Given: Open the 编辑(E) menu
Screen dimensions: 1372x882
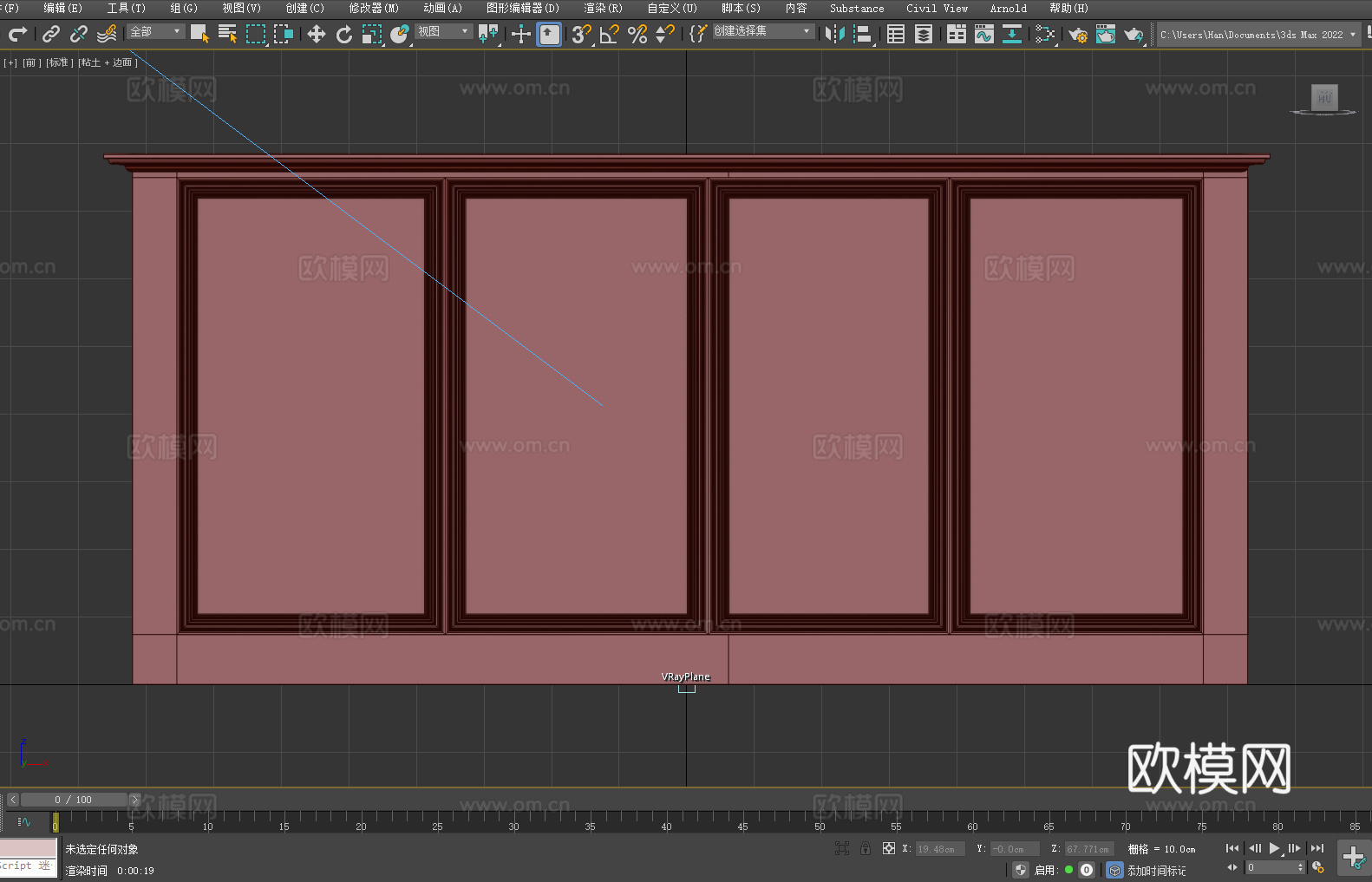Looking at the screenshot, I should point(62,8).
